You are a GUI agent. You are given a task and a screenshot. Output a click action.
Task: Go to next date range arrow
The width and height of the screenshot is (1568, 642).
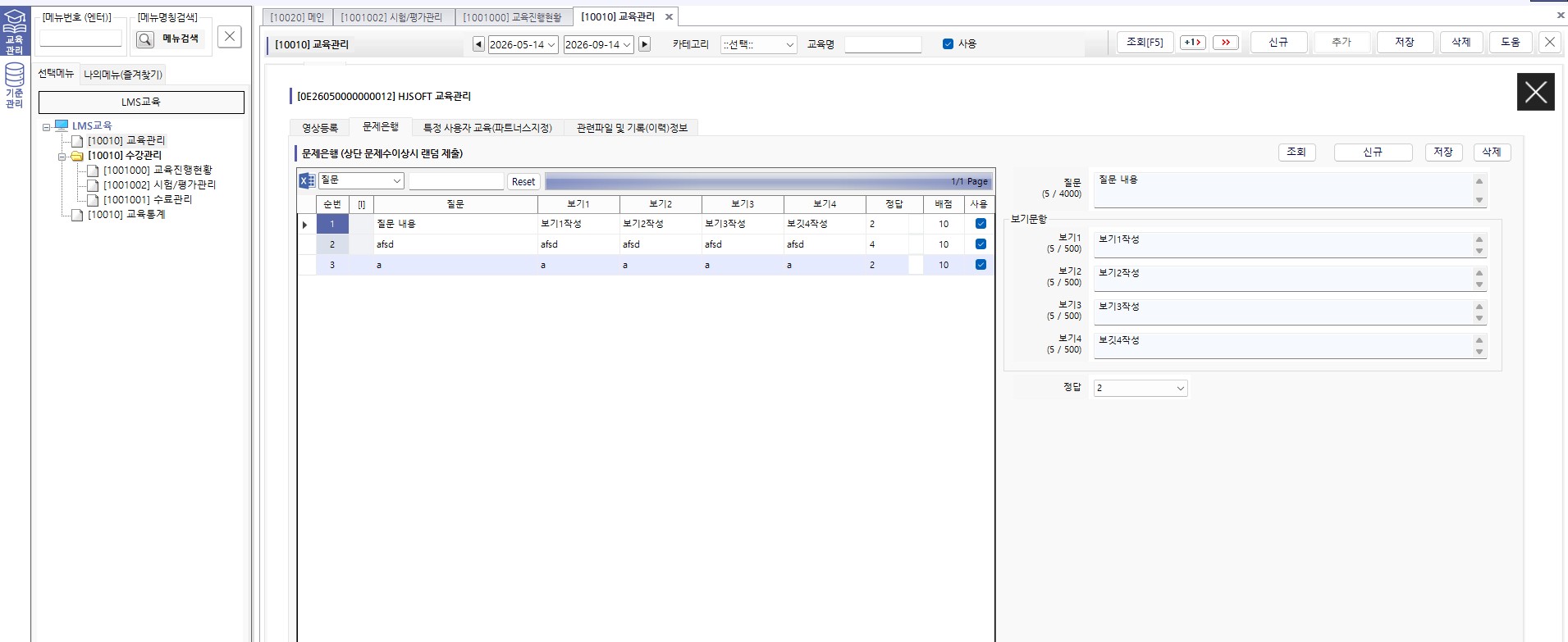coord(645,44)
